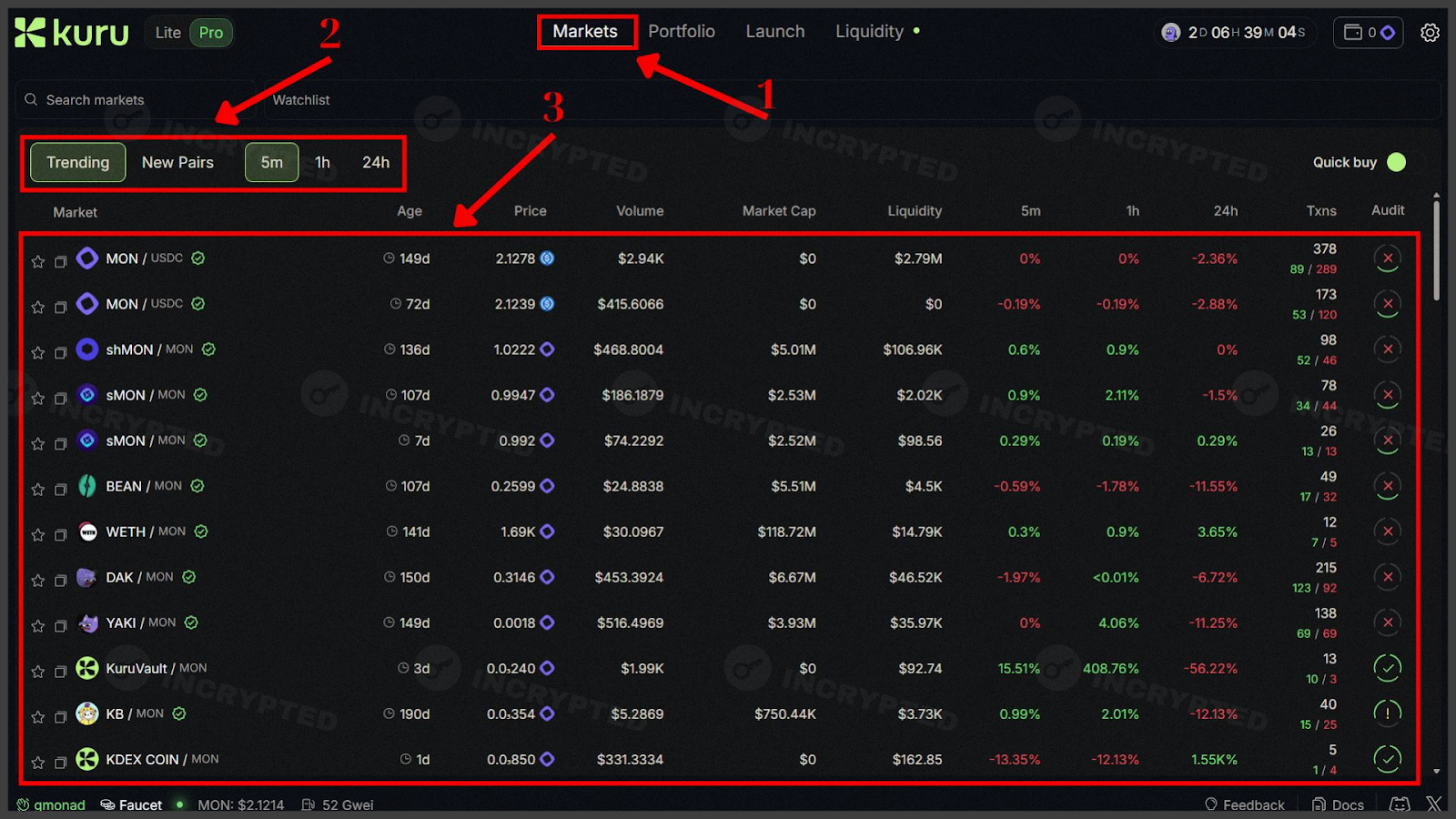Sort by Txns column
The height and width of the screenshot is (819, 1456).
tap(1321, 211)
